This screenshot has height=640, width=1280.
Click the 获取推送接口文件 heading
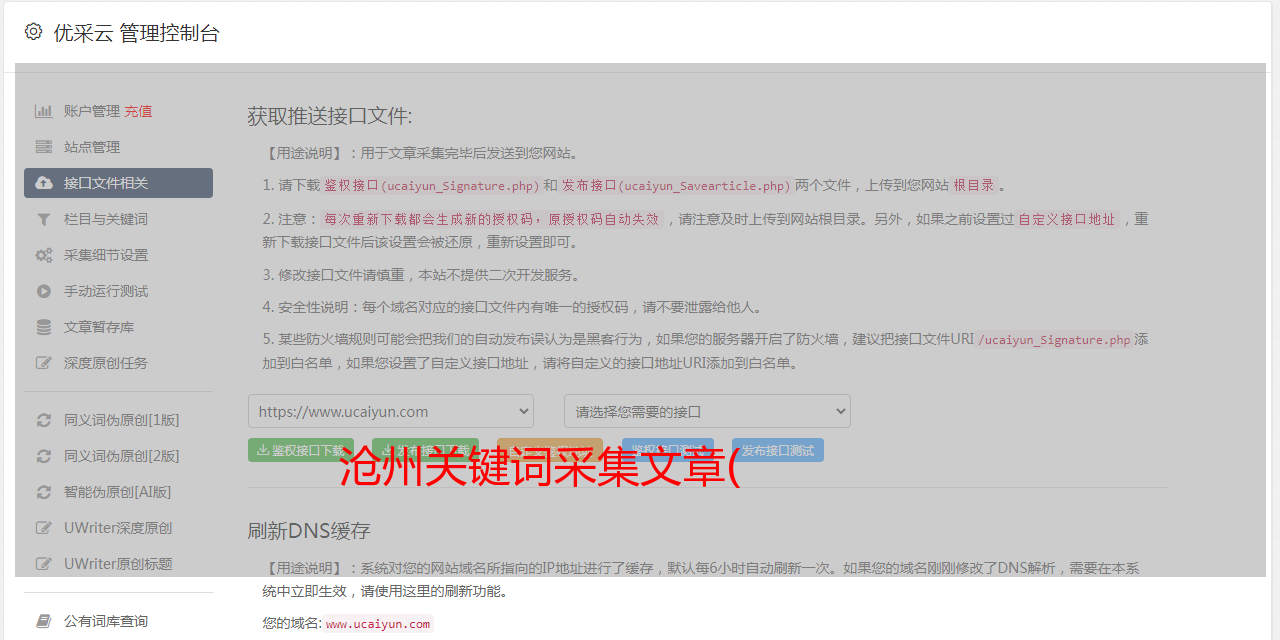pyautogui.click(x=330, y=116)
